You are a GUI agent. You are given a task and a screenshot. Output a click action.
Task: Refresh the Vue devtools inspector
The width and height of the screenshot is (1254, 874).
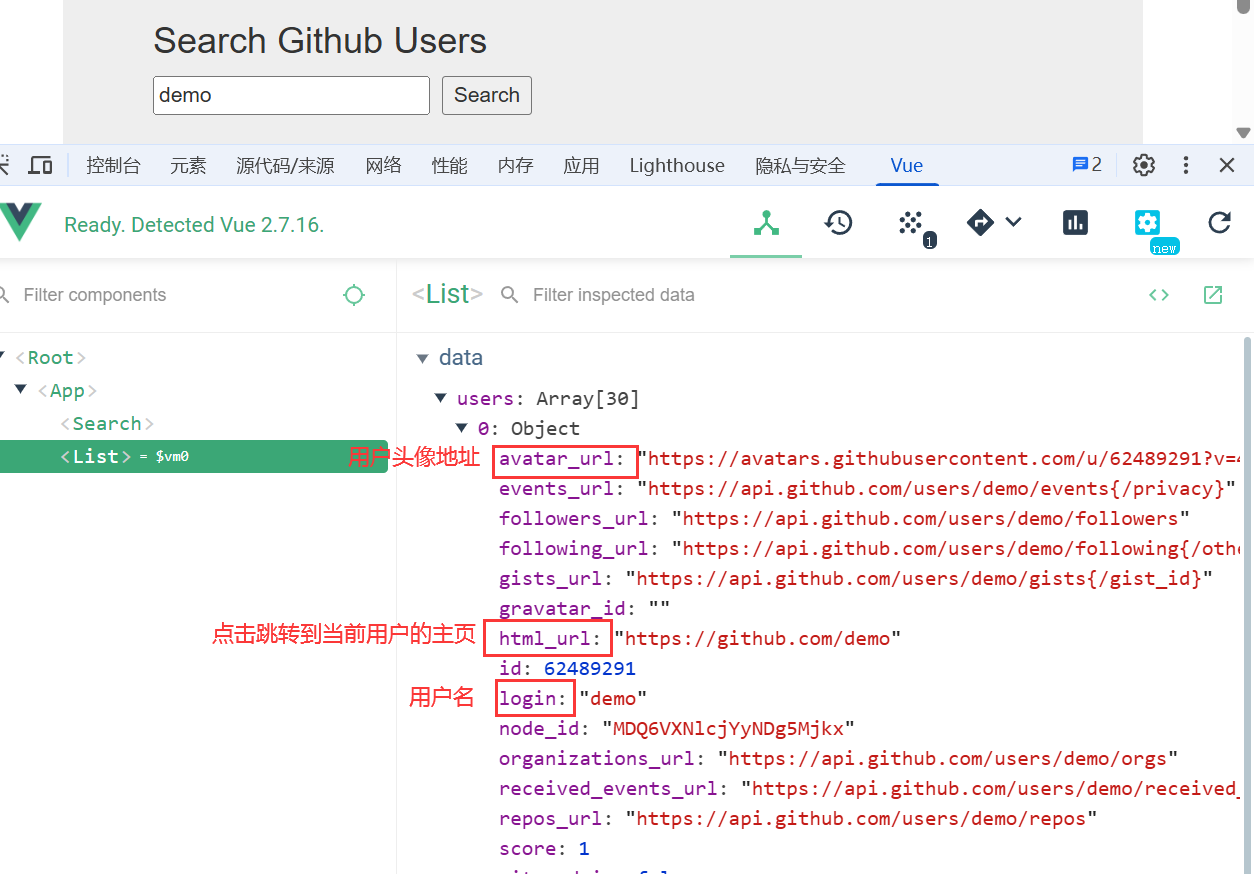click(1219, 222)
